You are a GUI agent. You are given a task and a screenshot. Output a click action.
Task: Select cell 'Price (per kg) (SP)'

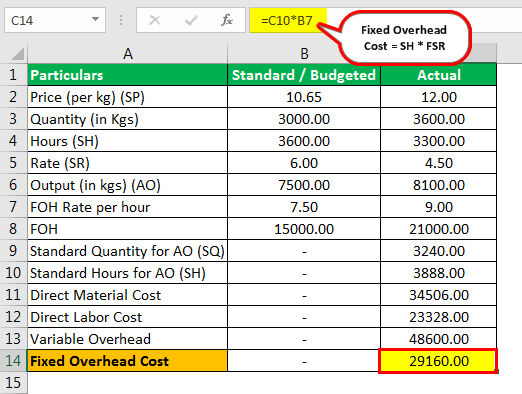(x=128, y=97)
